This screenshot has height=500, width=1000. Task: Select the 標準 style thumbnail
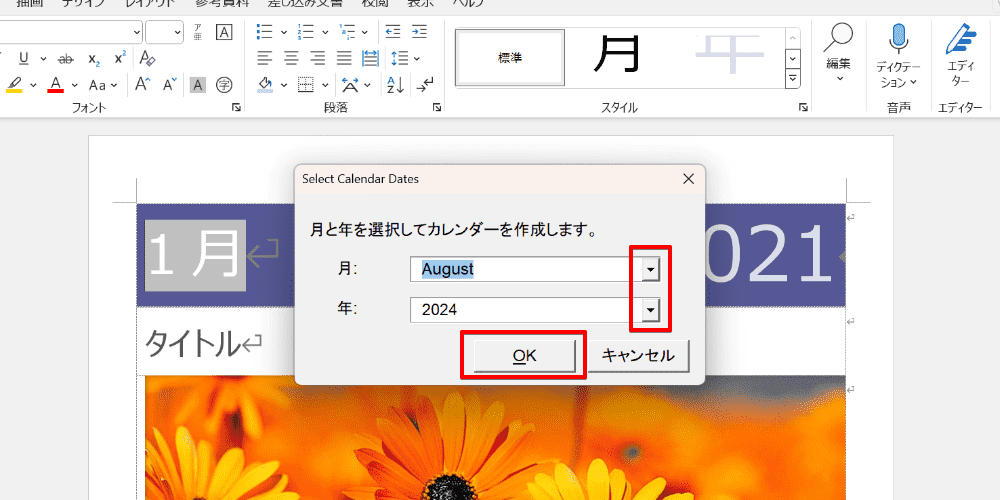point(510,57)
